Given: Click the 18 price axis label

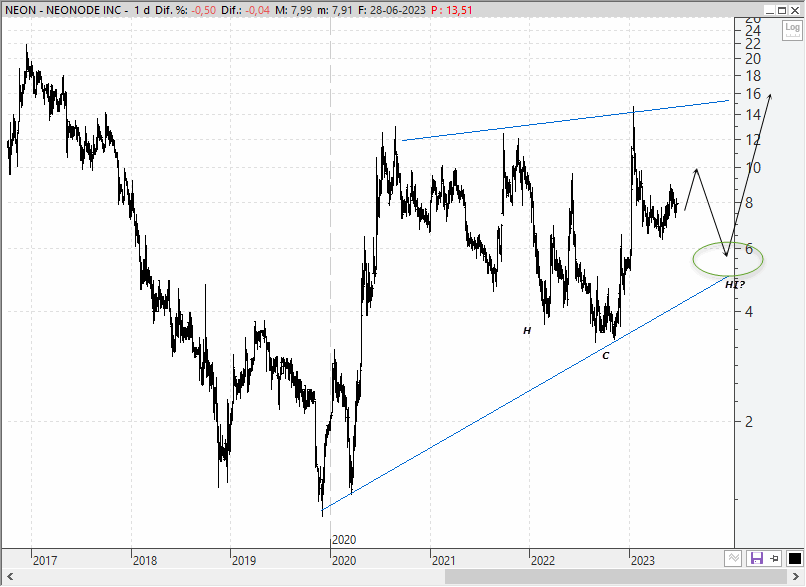Looking at the screenshot, I should 753,76.
